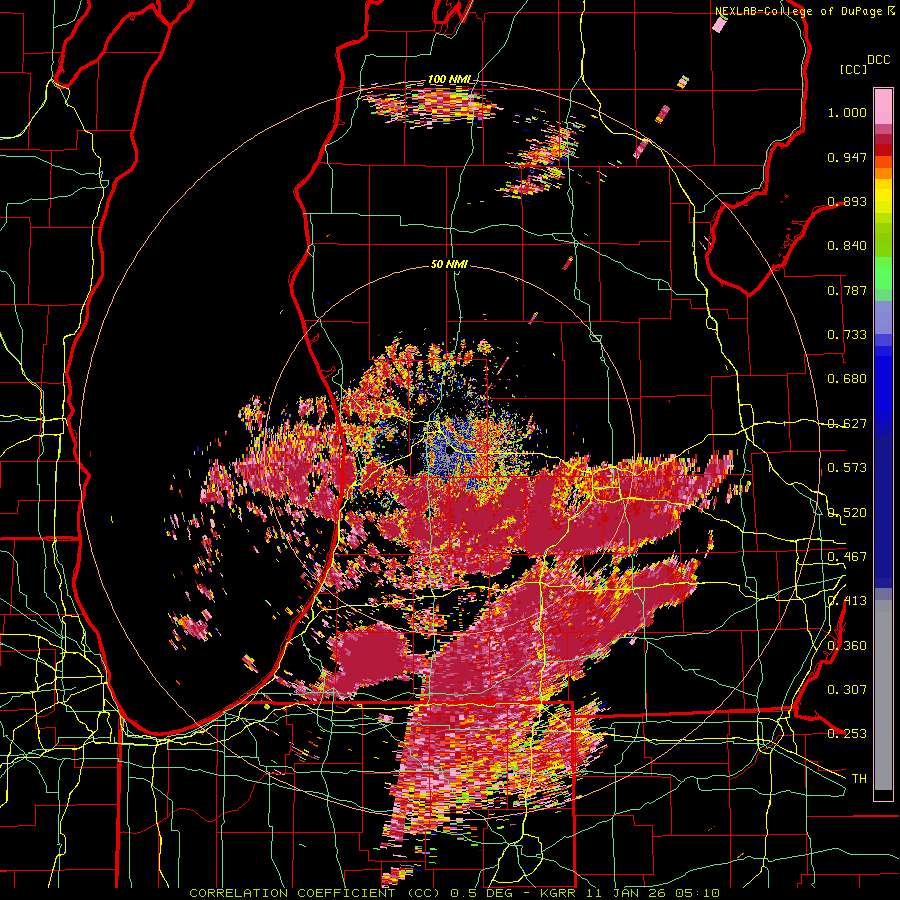Image resolution: width=900 pixels, height=900 pixels.
Task: Pick the light pink top segment of the color bar
Action: coord(883,106)
